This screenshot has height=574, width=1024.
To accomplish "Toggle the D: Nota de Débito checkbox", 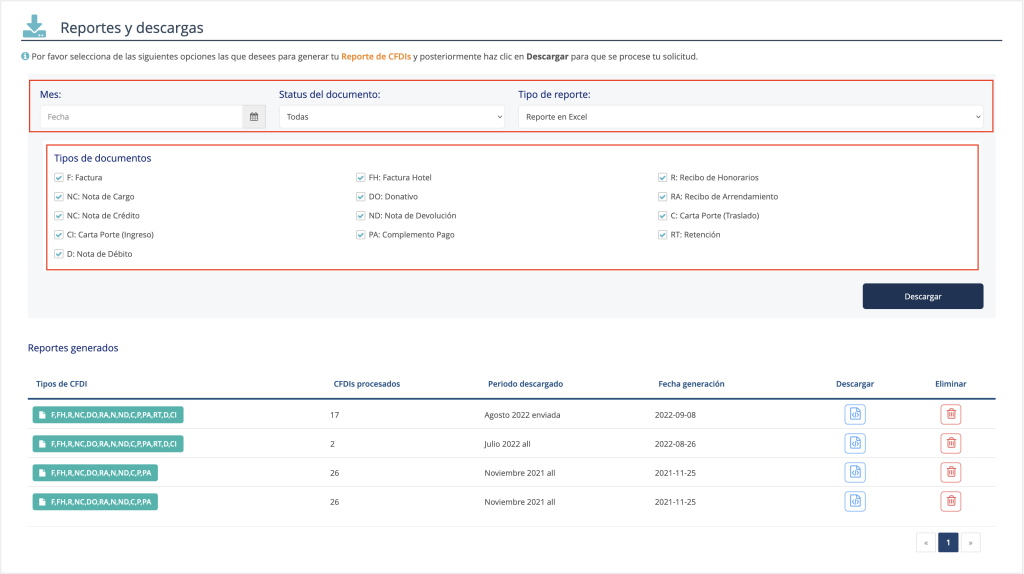I will (59, 254).
